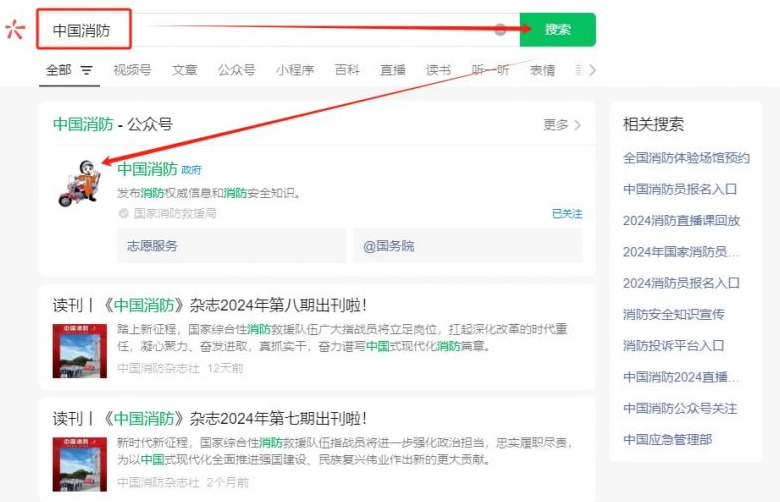Viewport: 780px width, 502px height.
Task: Open related search 消防投诉平台入口
Action: point(674,346)
